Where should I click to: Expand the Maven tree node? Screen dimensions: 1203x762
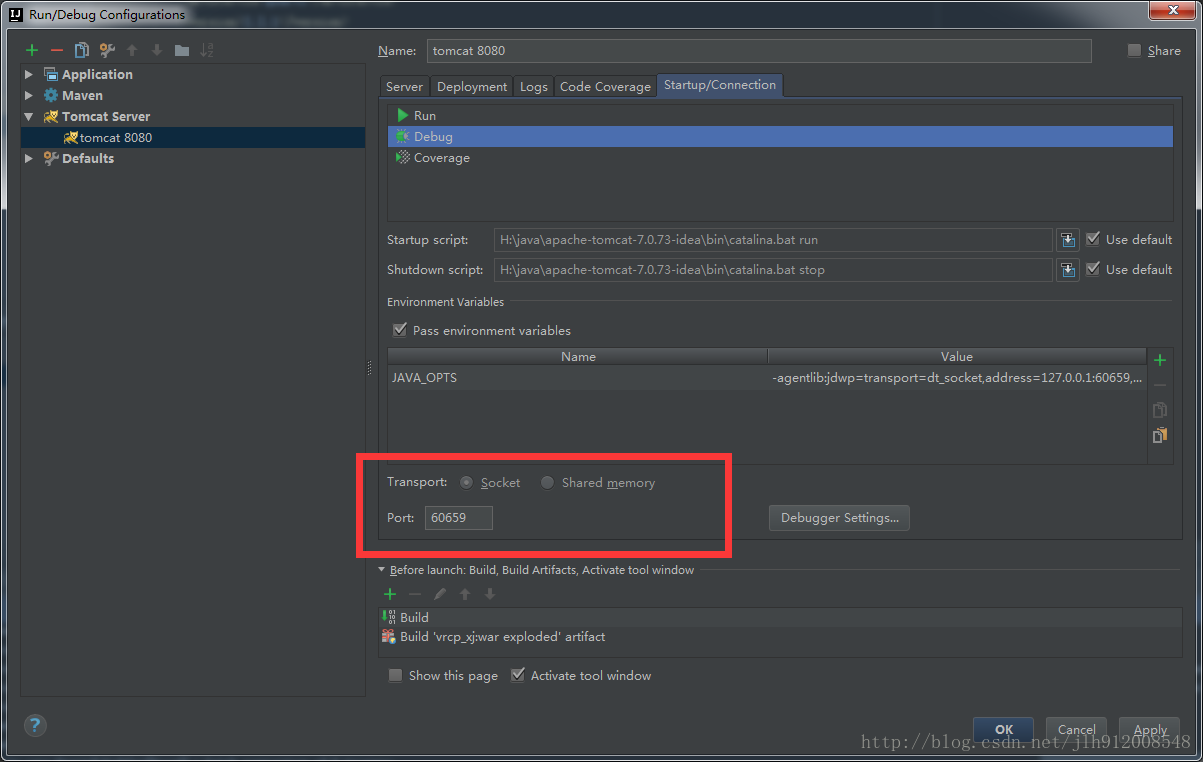click(29, 96)
